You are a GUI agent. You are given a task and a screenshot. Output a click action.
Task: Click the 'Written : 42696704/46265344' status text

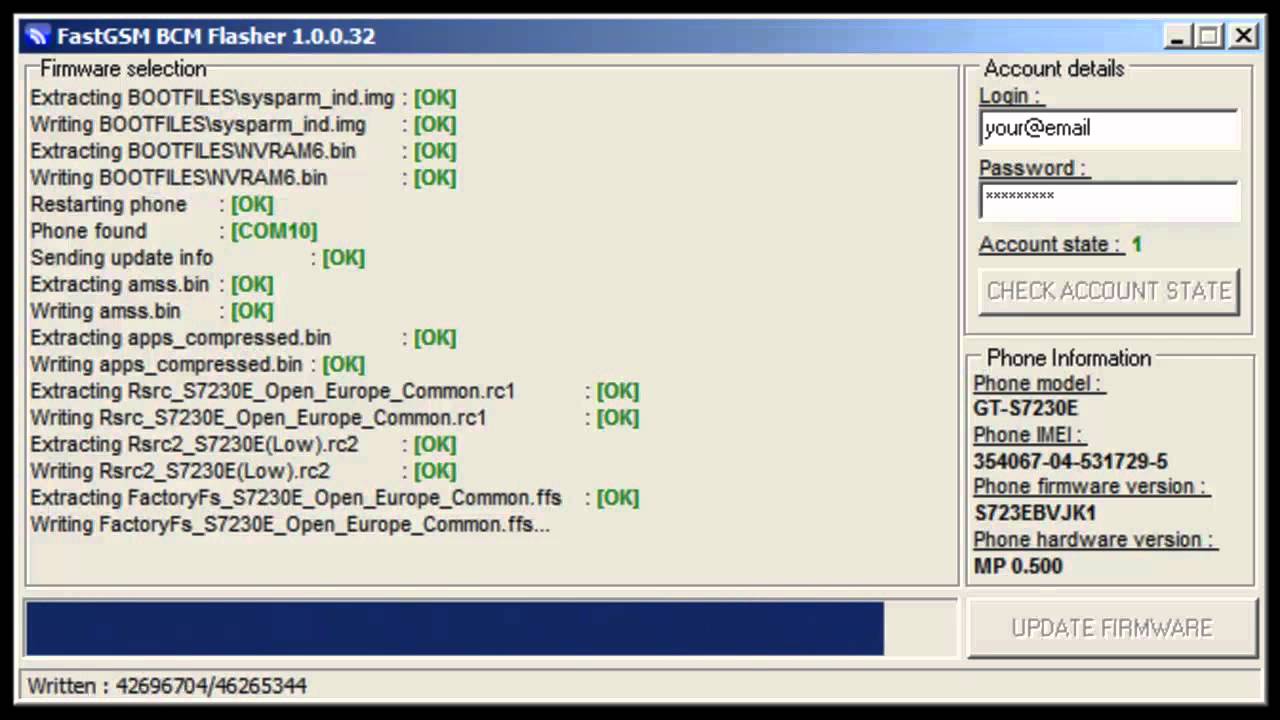pos(167,686)
